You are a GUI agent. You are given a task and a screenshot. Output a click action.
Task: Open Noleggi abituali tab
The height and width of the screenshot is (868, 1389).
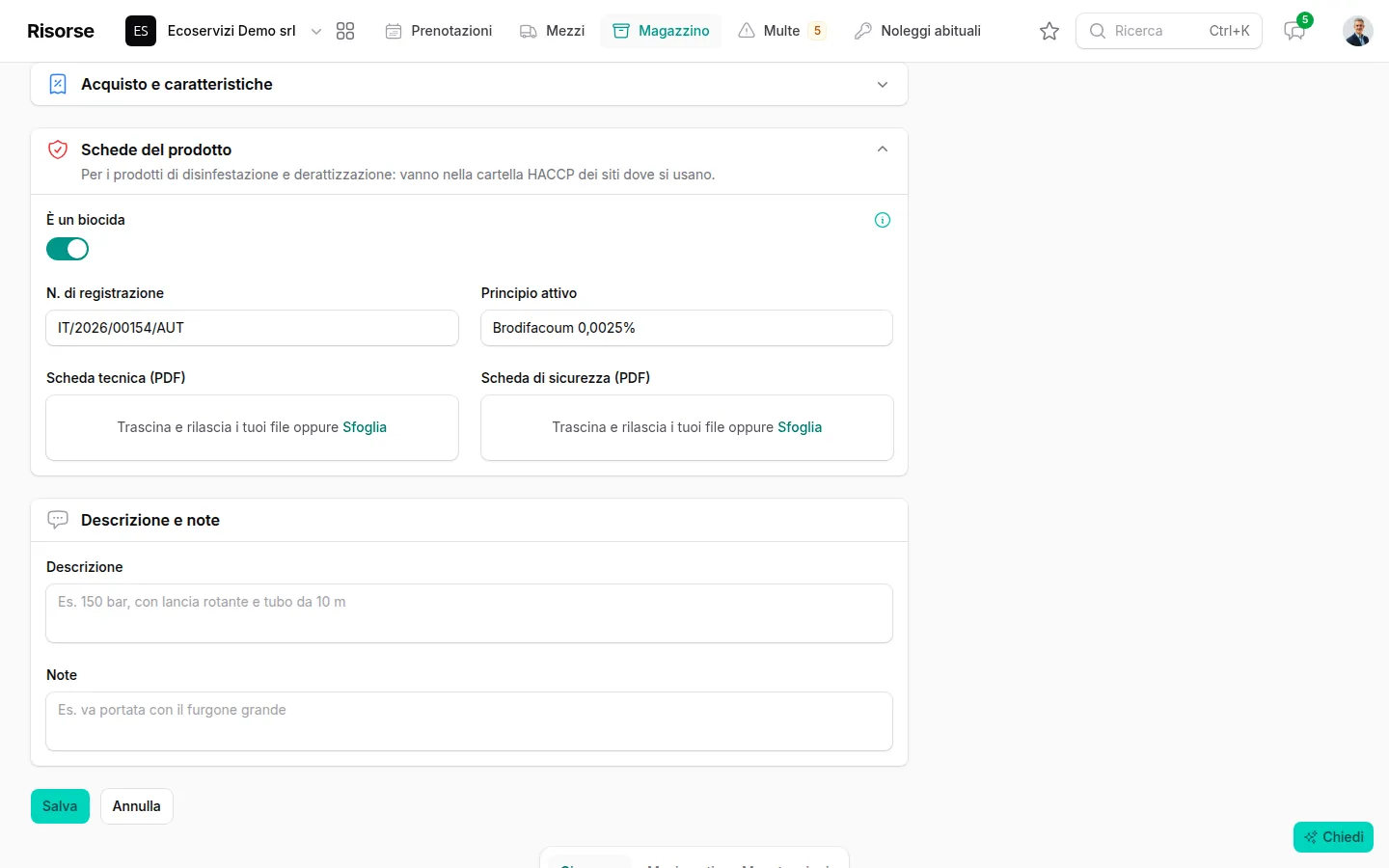pyautogui.click(x=917, y=31)
